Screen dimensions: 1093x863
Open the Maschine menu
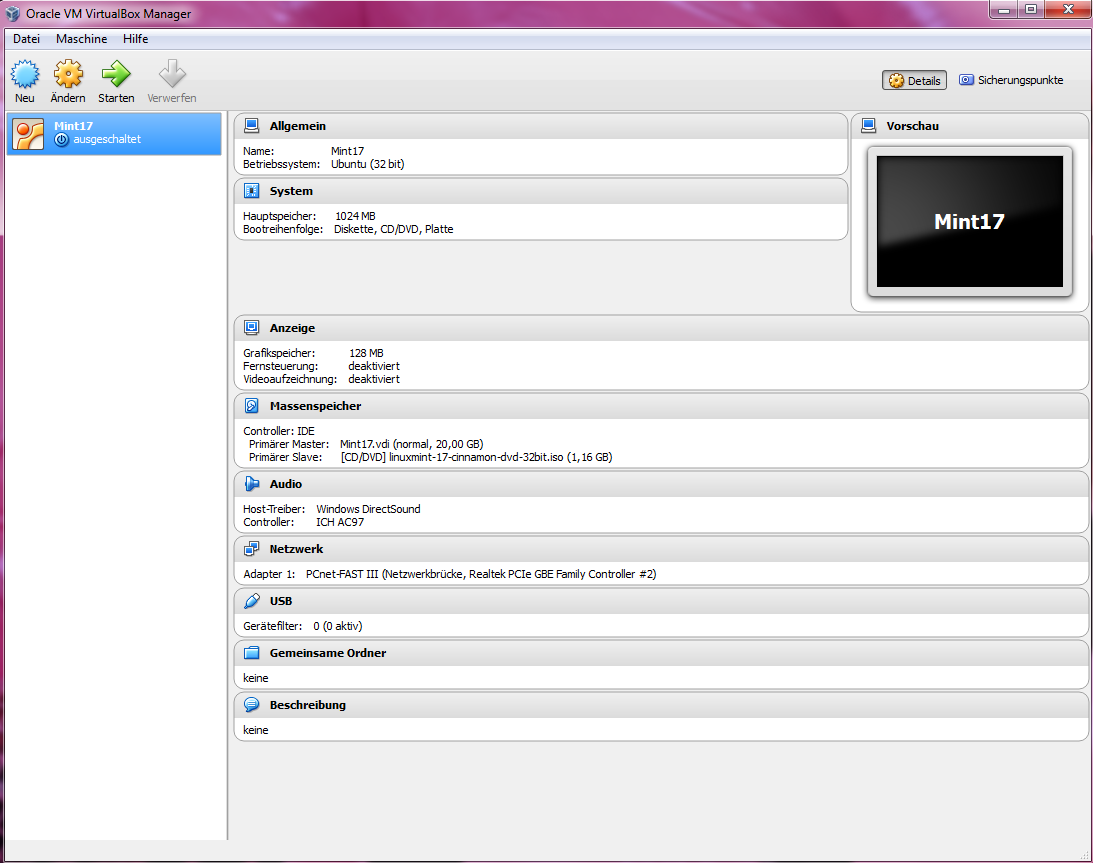point(82,39)
